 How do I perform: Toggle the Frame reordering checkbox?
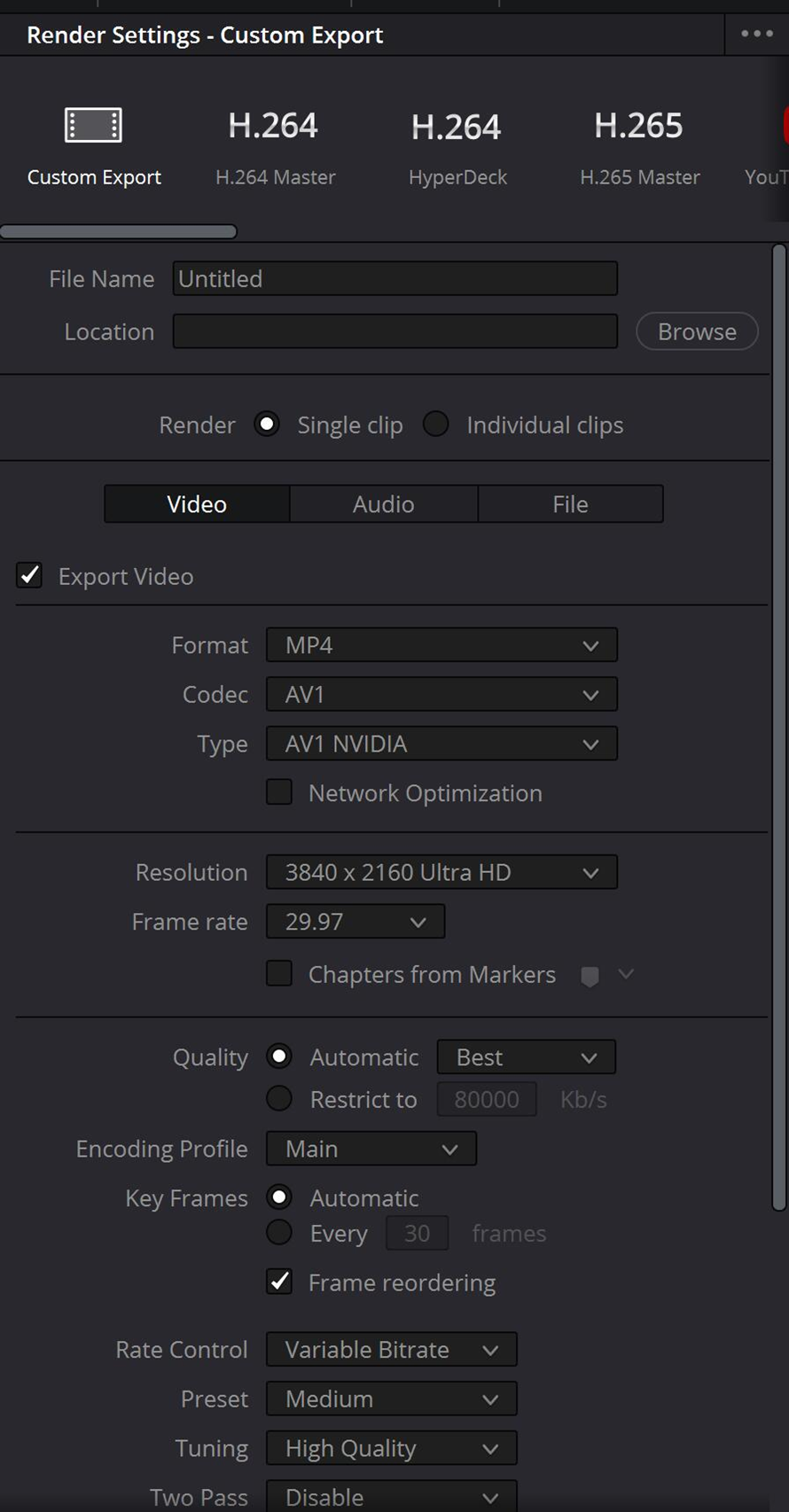point(279,1282)
